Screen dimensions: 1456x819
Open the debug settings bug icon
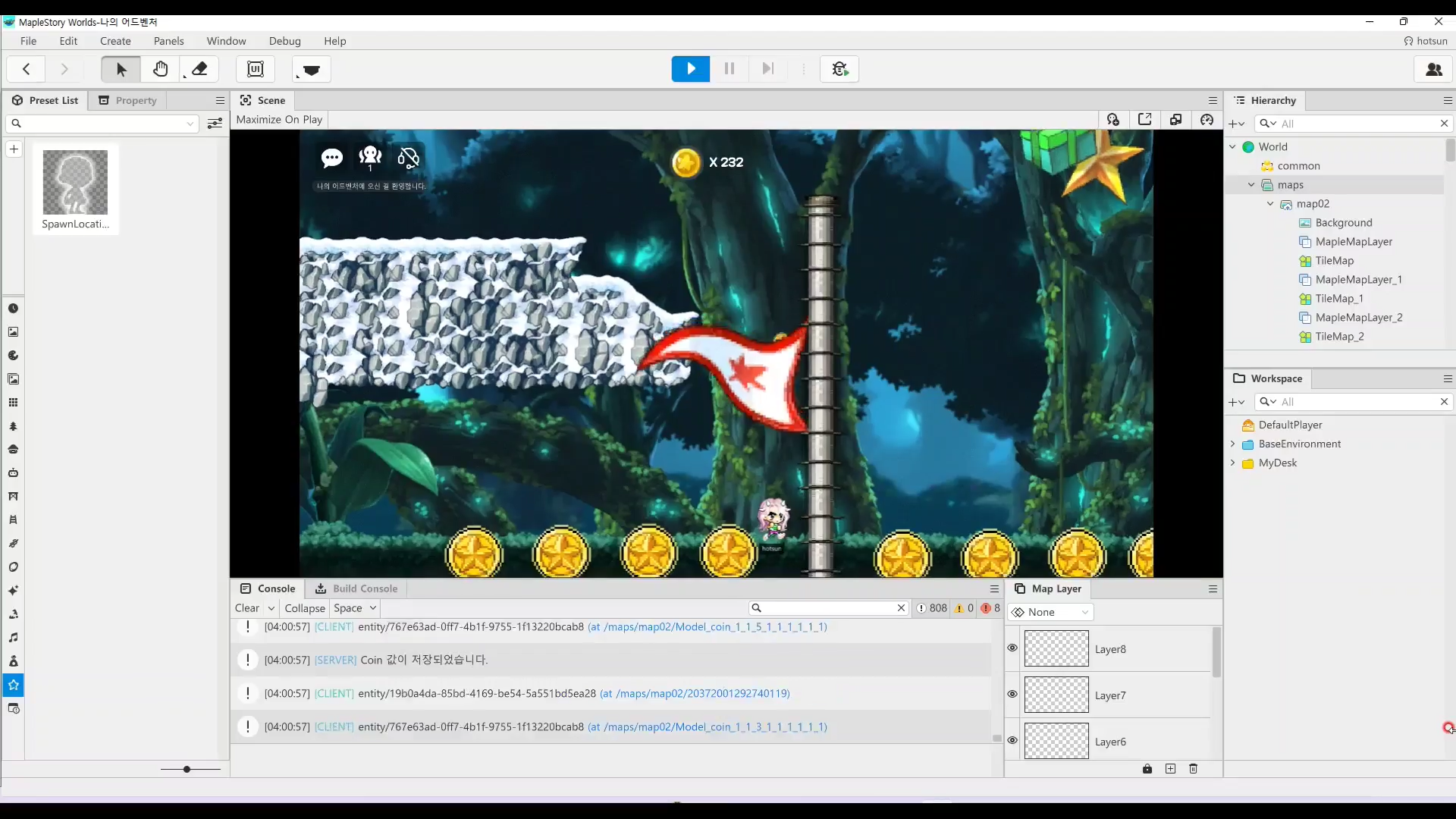click(x=839, y=69)
